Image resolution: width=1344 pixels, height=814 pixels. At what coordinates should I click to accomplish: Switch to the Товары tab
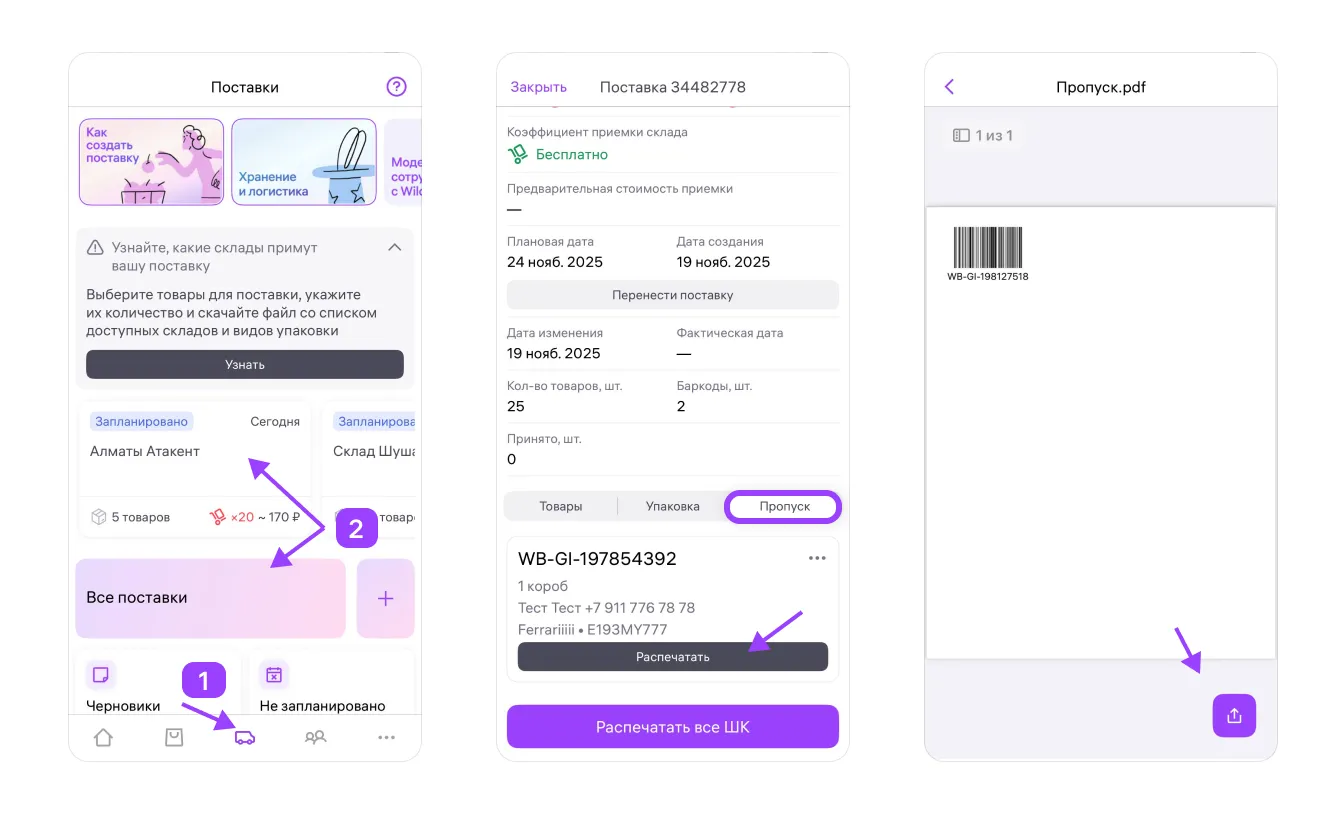(x=561, y=507)
